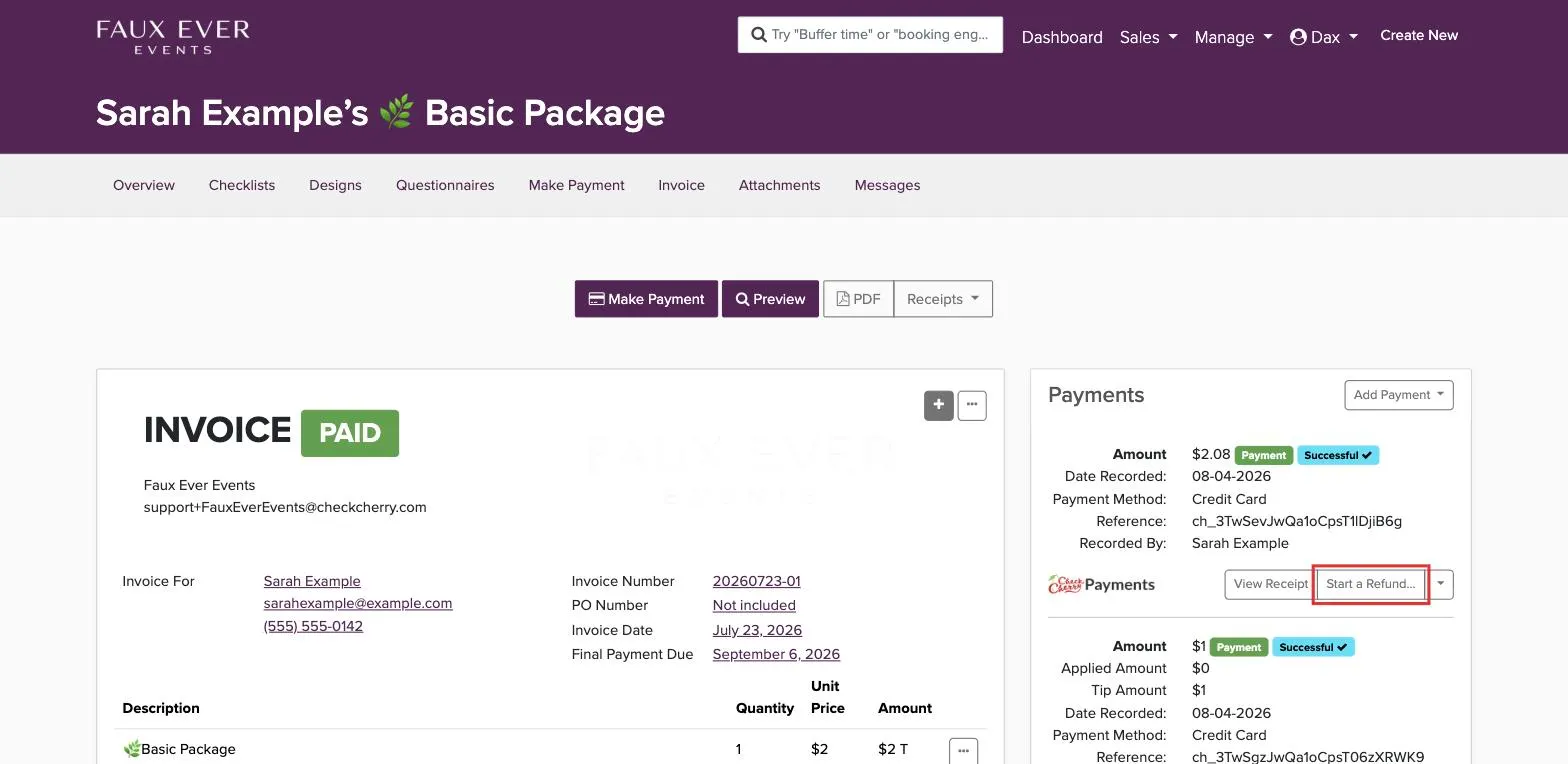Open the Add Payment dropdown
Image resolution: width=1568 pixels, height=764 pixels.
pyautogui.click(x=1399, y=395)
